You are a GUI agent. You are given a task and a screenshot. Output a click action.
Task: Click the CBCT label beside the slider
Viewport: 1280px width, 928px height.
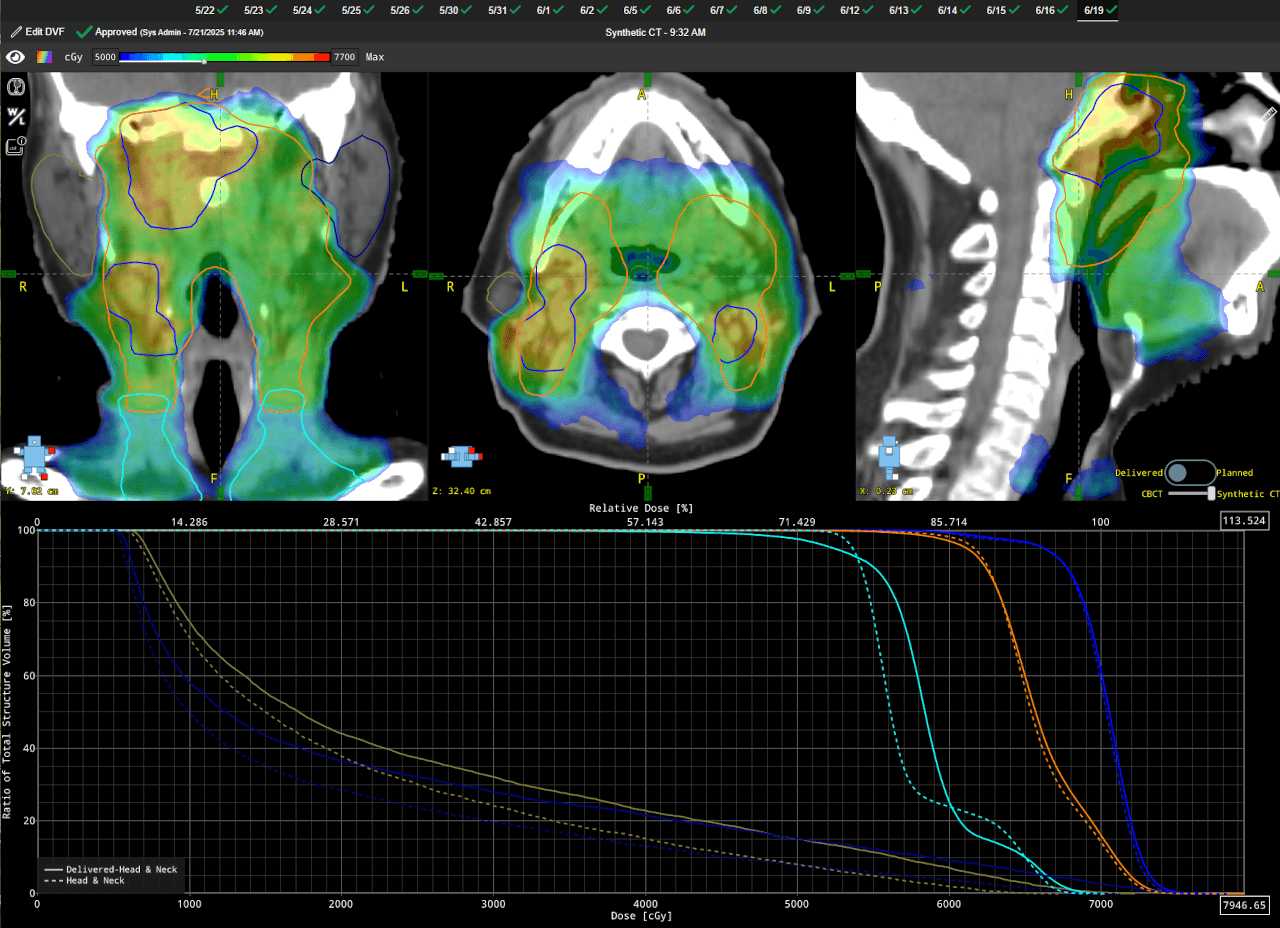[x=1152, y=493]
